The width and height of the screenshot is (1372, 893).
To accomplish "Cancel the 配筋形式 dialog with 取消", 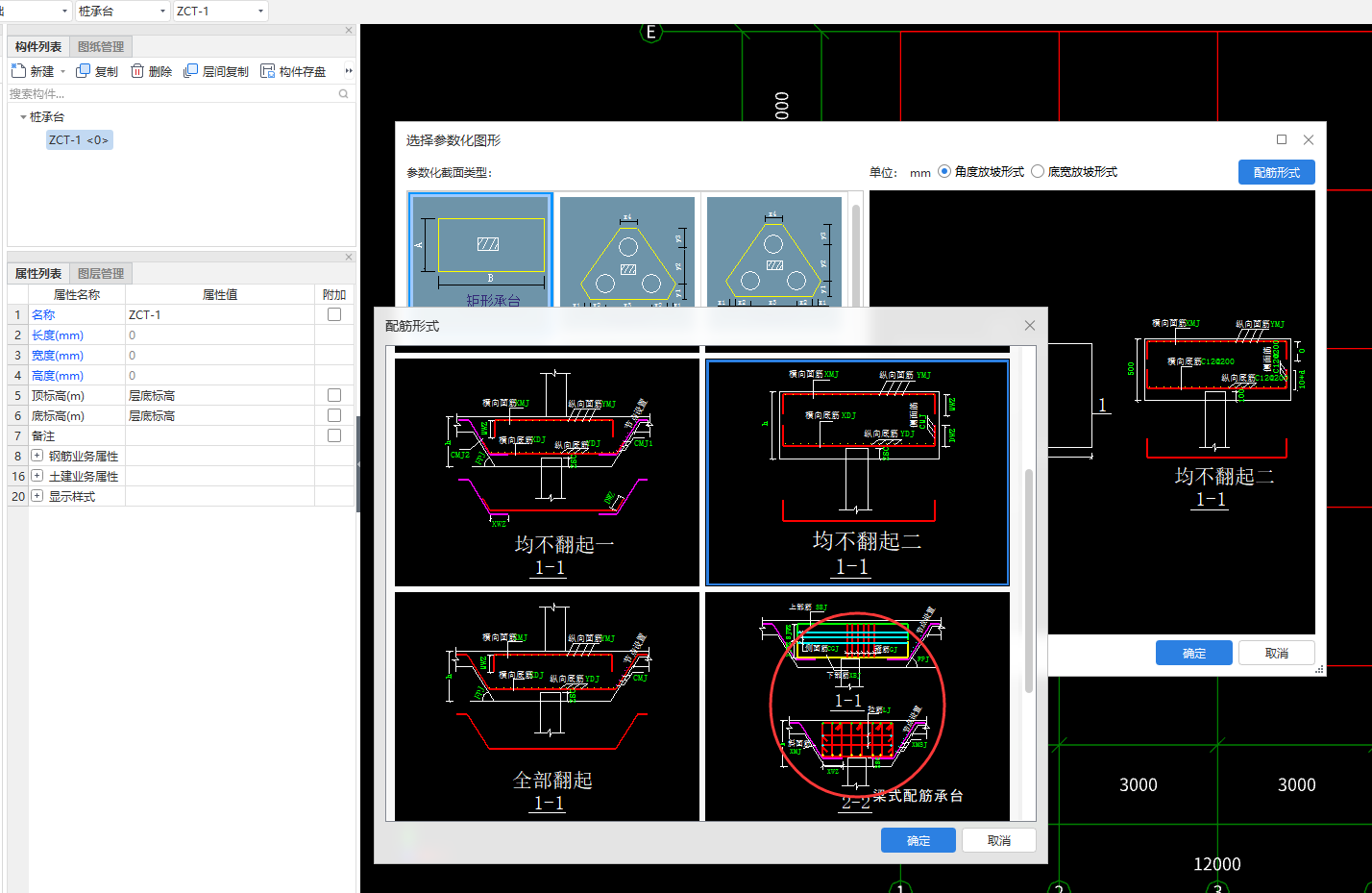I will pyautogui.click(x=999, y=840).
